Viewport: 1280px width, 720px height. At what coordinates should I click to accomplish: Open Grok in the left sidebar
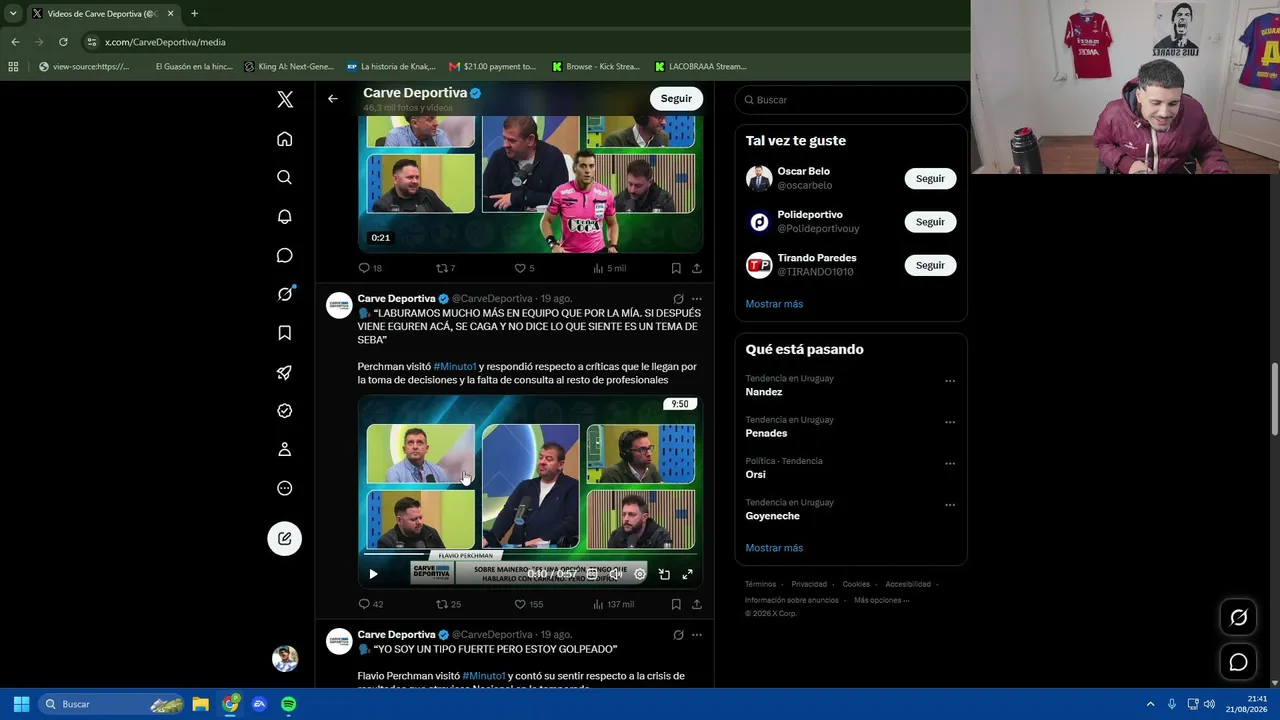[285, 294]
